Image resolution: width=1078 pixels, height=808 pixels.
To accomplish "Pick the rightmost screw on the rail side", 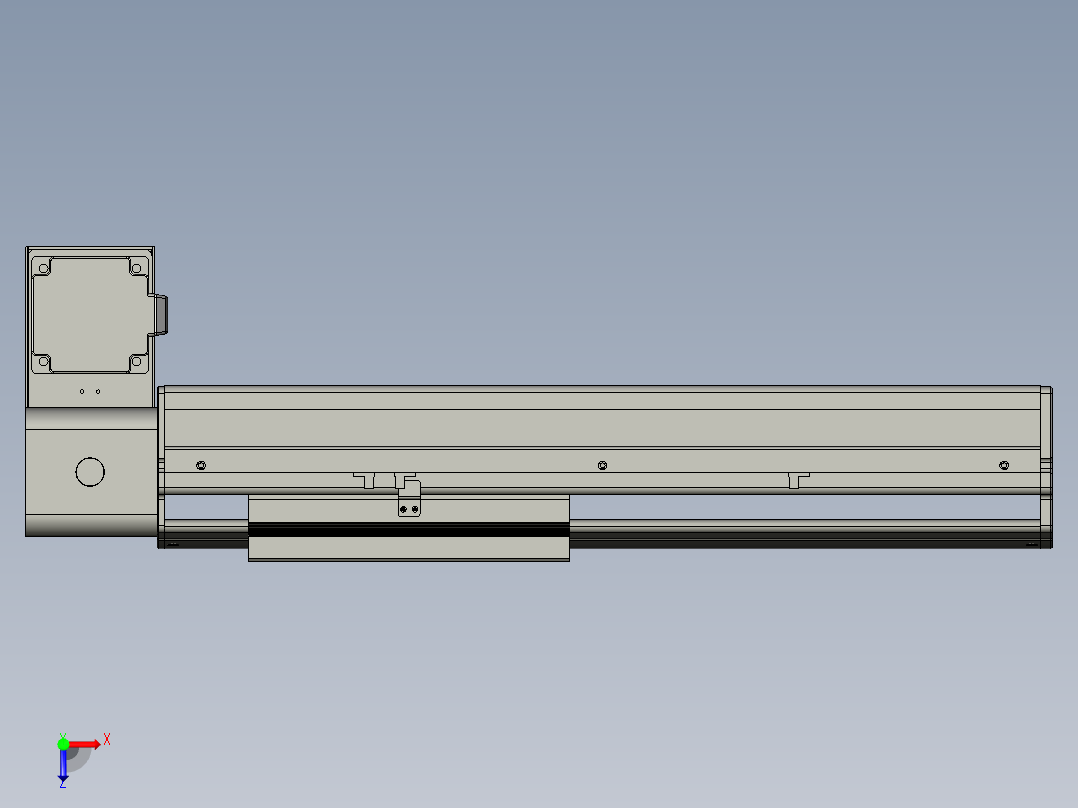I will pyautogui.click(x=1004, y=466).
